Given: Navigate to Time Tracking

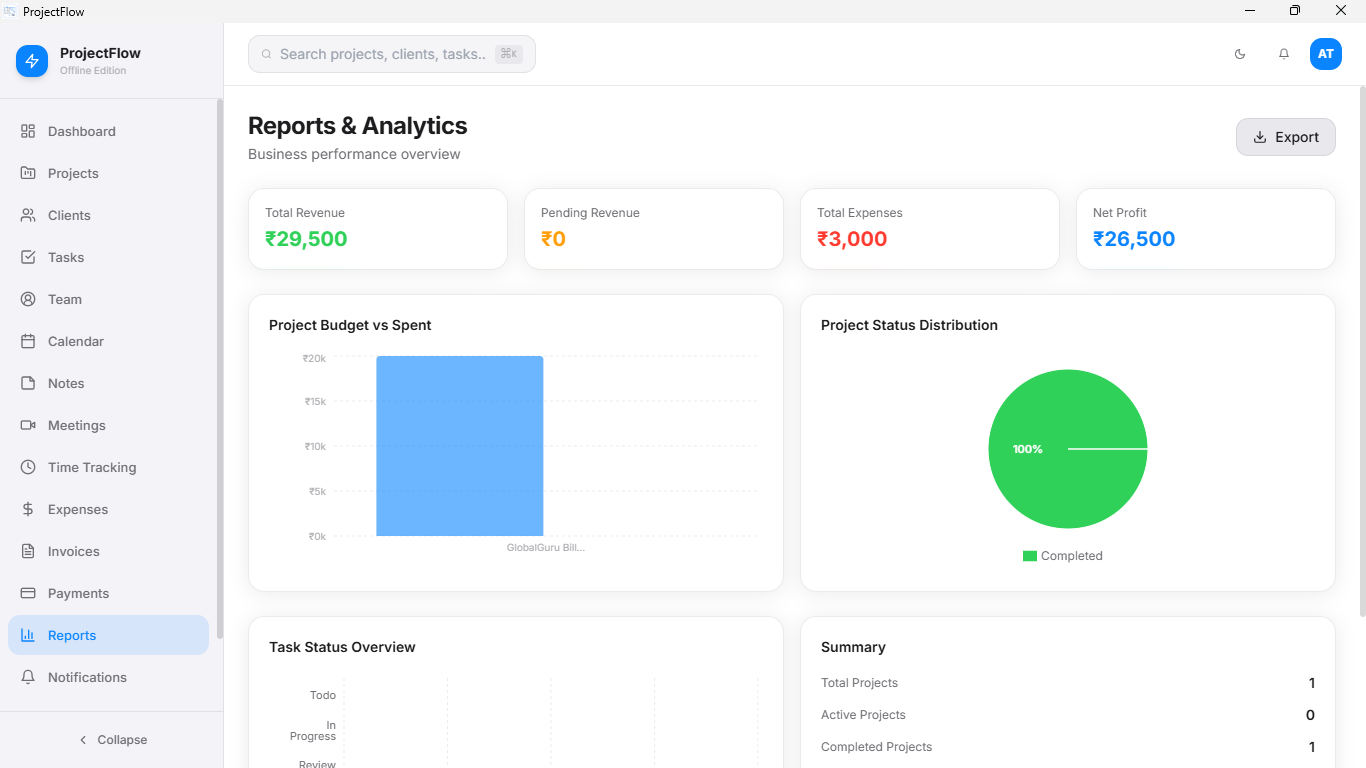Looking at the screenshot, I should point(109,467).
